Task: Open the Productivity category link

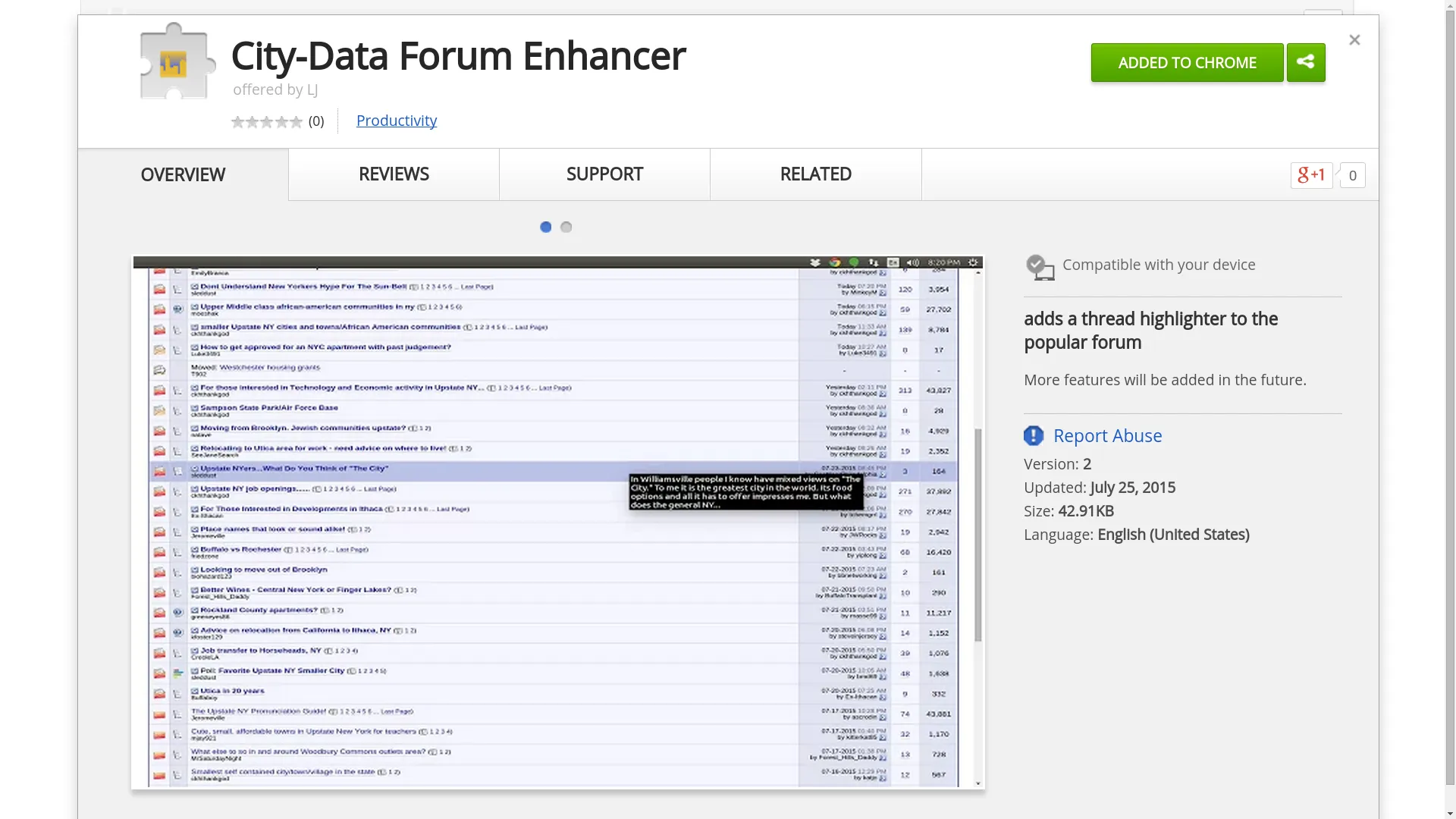Action: [x=396, y=121]
